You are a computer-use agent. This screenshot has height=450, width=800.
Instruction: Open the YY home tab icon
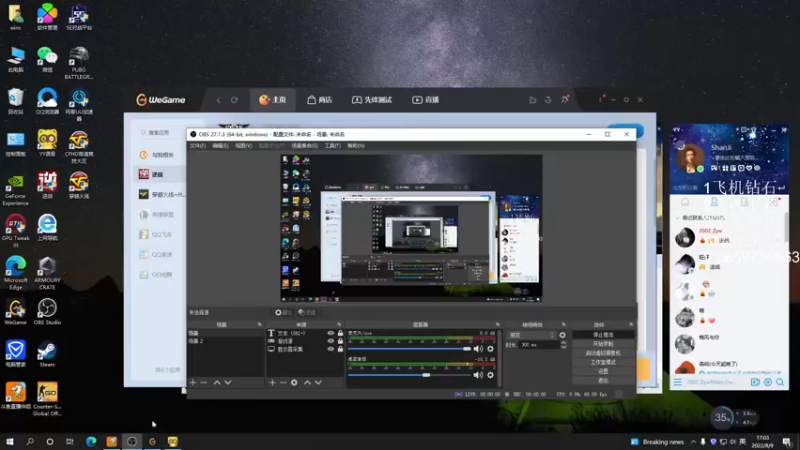(685, 203)
